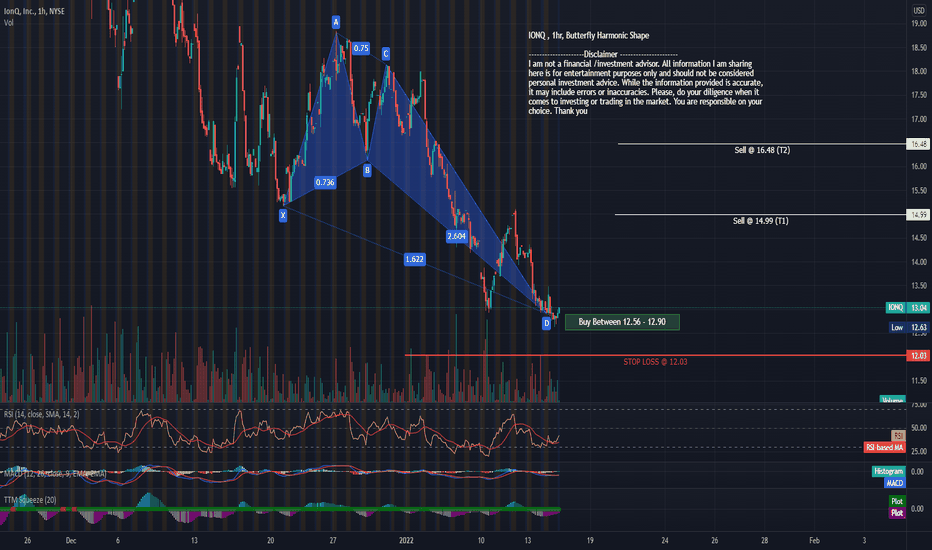Click the Histogram scale label tag
Screen dimensions: 932x550
tap(889, 471)
